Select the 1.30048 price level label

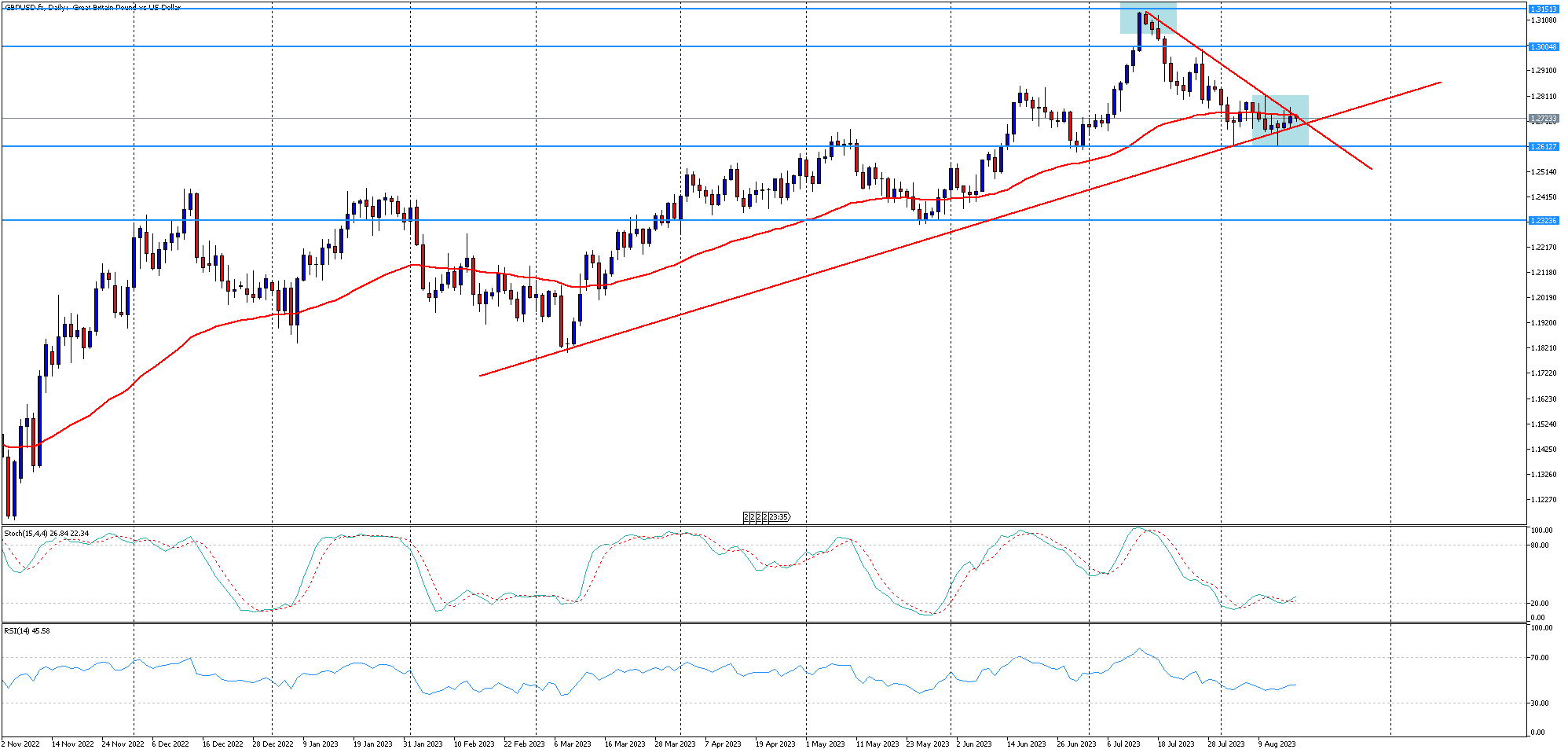point(1543,47)
